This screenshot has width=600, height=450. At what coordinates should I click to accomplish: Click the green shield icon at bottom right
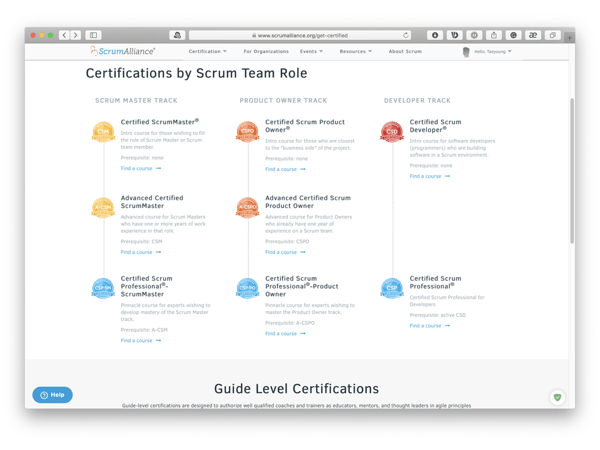(x=557, y=397)
